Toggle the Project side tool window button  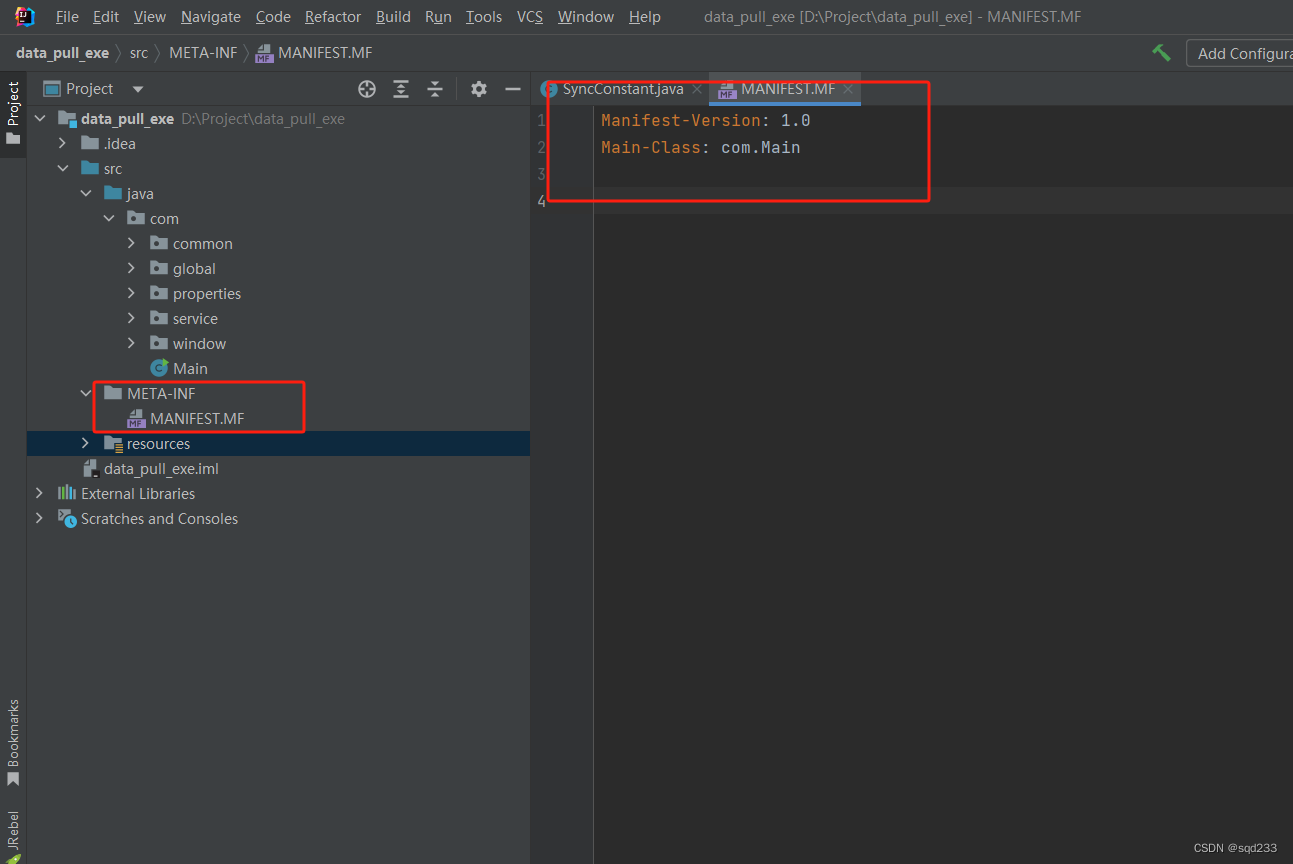(x=13, y=113)
